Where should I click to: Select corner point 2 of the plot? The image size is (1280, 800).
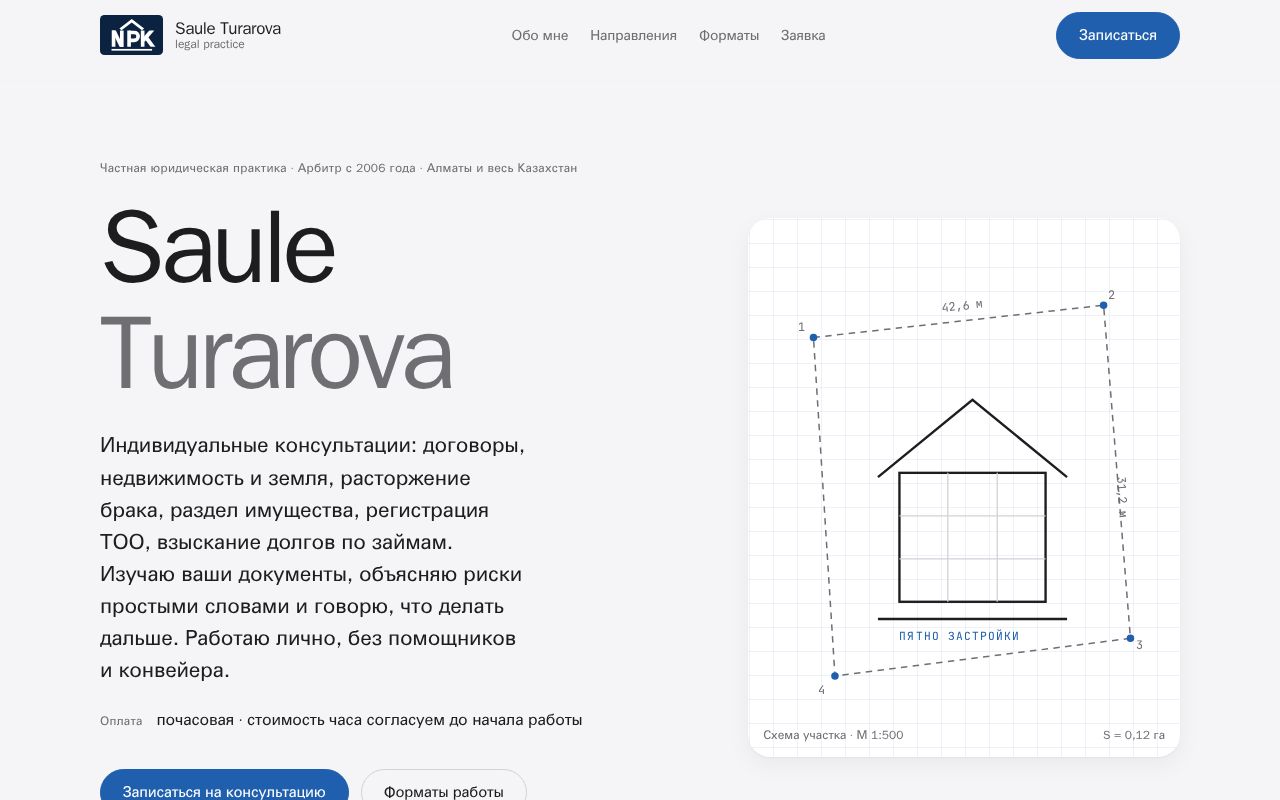1103,305
